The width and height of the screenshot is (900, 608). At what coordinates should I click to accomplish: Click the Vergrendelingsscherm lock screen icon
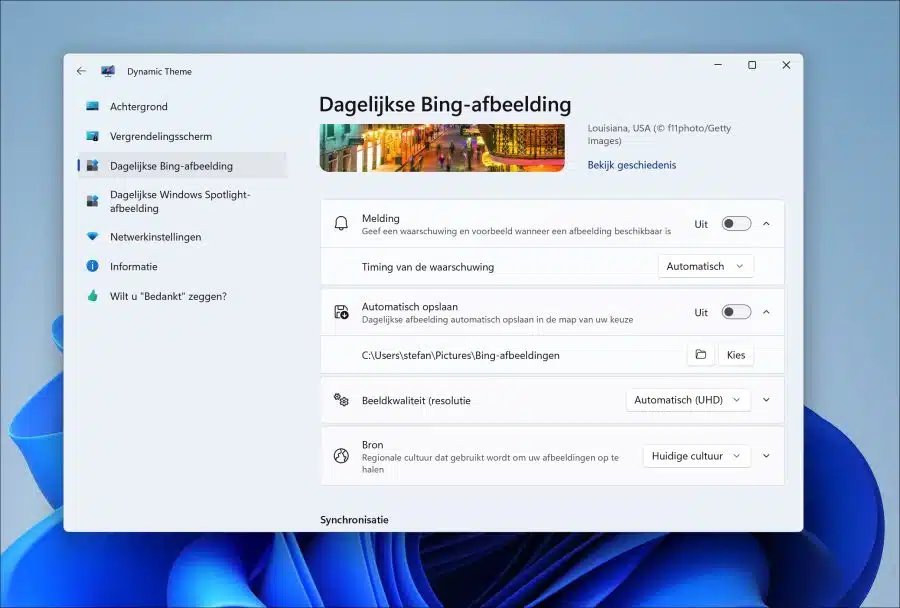pos(92,136)
